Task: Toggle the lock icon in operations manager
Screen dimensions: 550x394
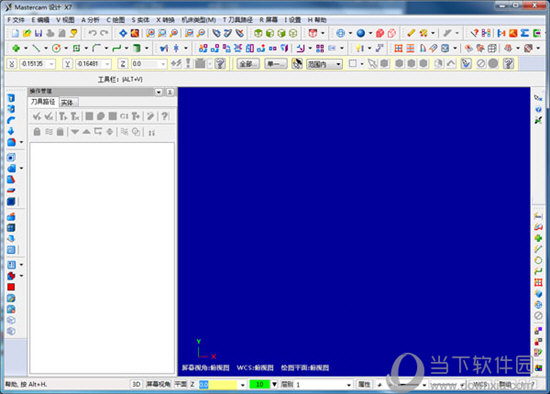Action: point(37,132)
